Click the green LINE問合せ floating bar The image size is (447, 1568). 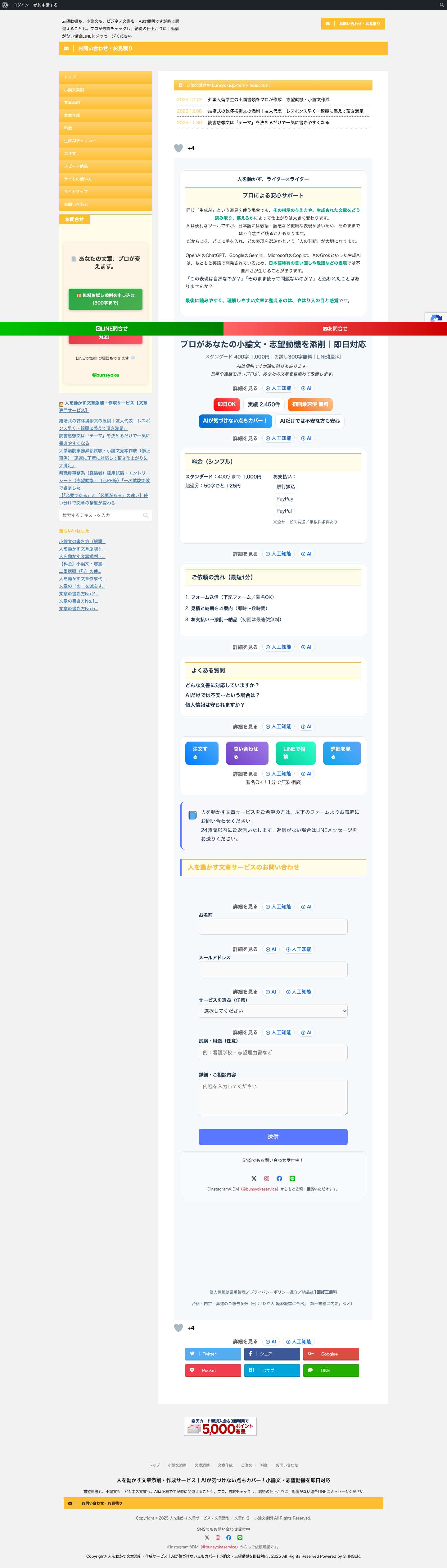click(x=112, y=329)
